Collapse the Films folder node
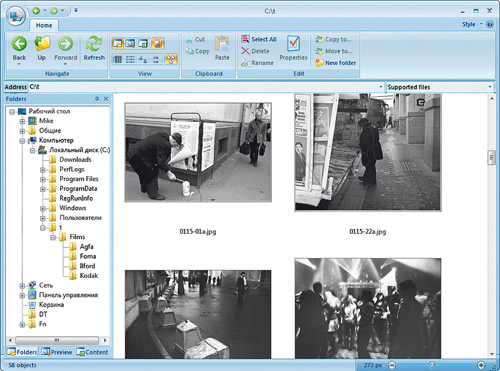The width and height of the screenshot is (500, 371). click(53, 237)
